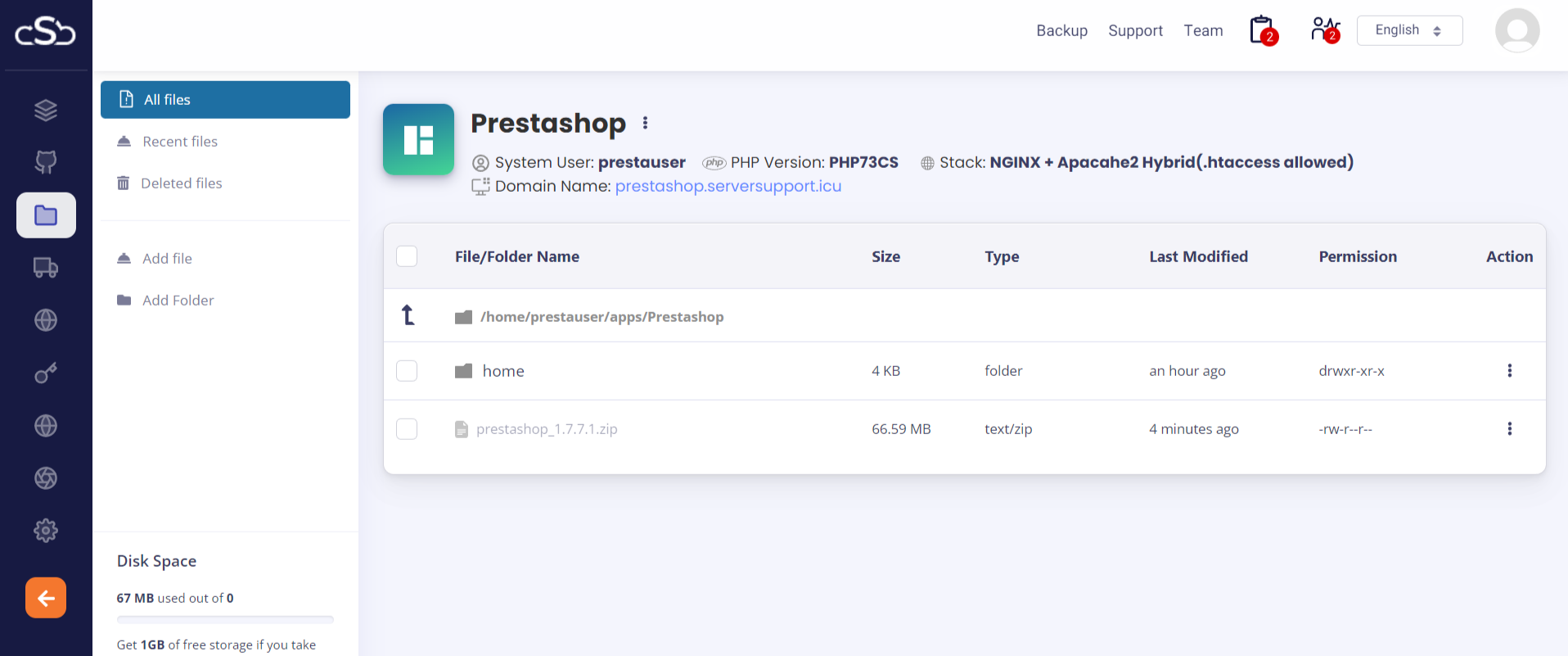The width and height of the screenshot is (1568, 656).
Task: Select the prestashop_1.7.7.1.zip checkbox
Action: coord(407,429)
